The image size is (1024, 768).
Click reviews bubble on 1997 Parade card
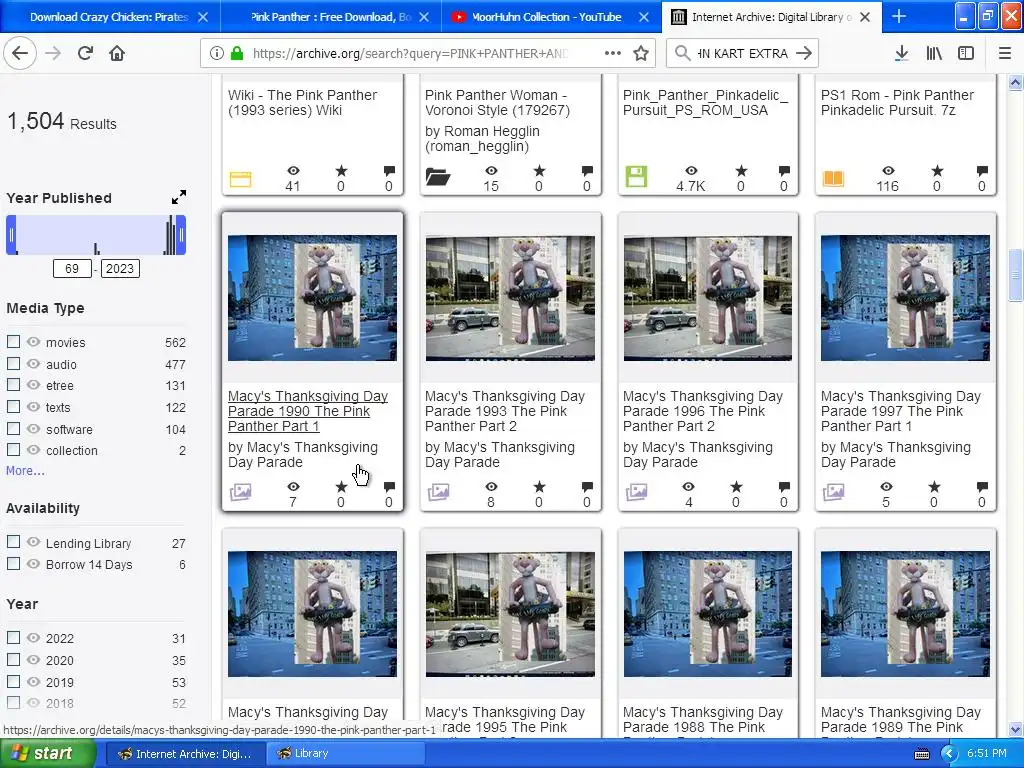click(x=982, y=487)
